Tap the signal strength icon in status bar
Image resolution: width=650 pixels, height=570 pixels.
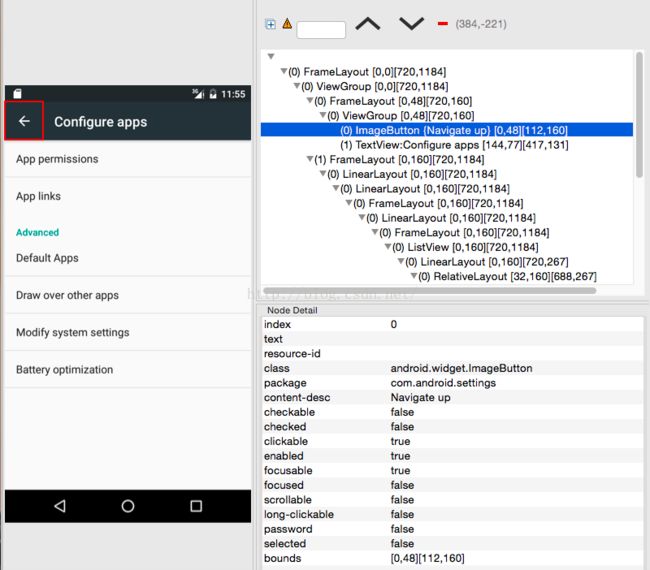pyautogui.click(x=198, y=94)
